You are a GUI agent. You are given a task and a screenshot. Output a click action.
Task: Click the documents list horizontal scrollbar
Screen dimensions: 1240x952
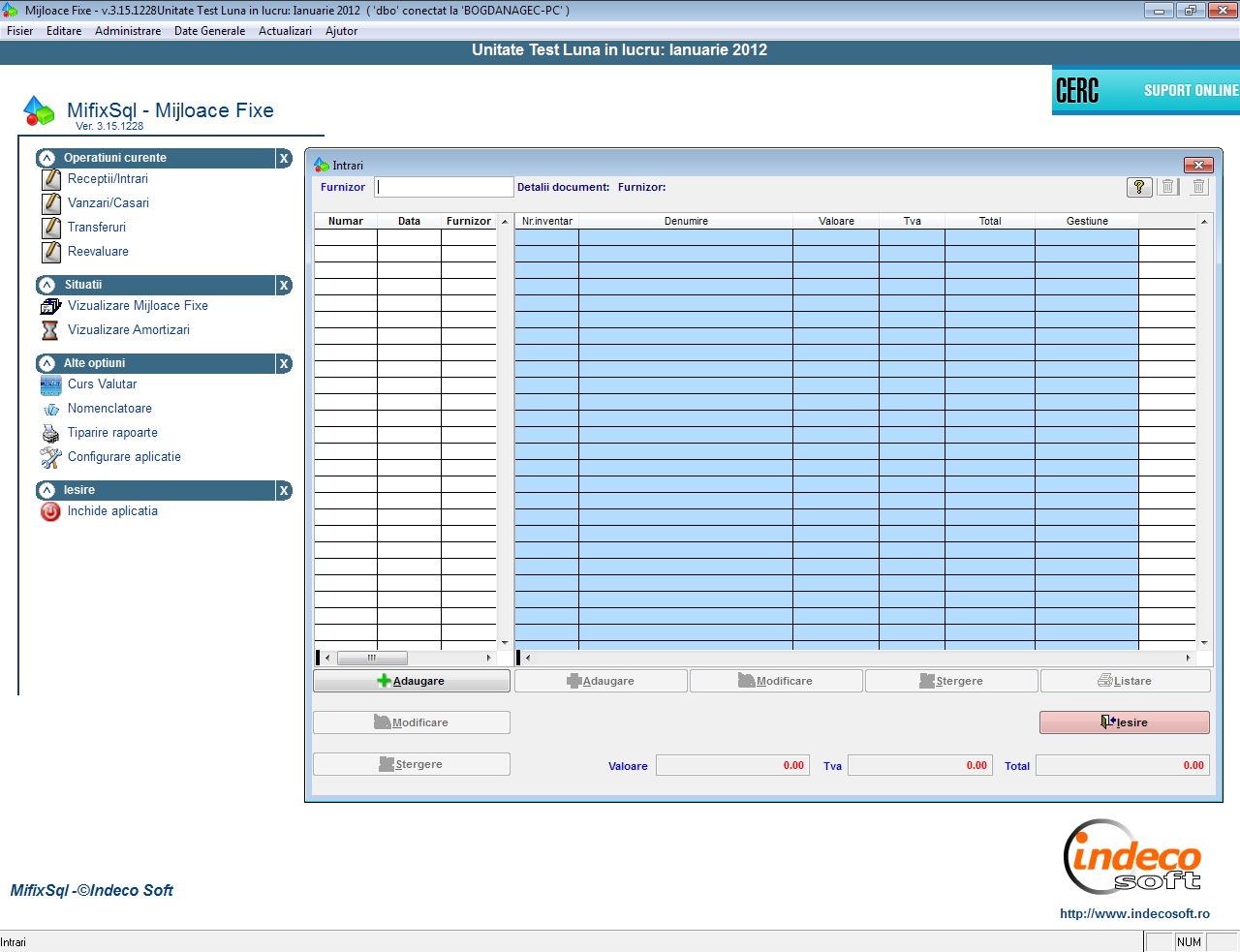point(408,658)
